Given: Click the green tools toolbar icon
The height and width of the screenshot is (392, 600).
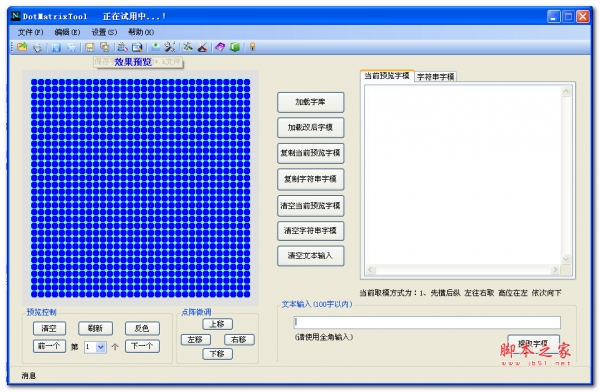Looking at the screenshot, I should [188, 47].
